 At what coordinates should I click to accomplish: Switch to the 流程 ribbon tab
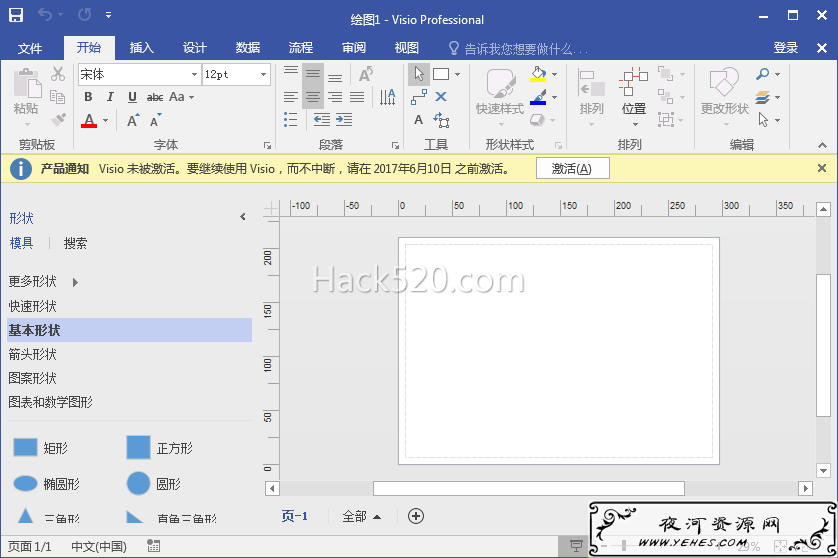[x=300, y=48]
